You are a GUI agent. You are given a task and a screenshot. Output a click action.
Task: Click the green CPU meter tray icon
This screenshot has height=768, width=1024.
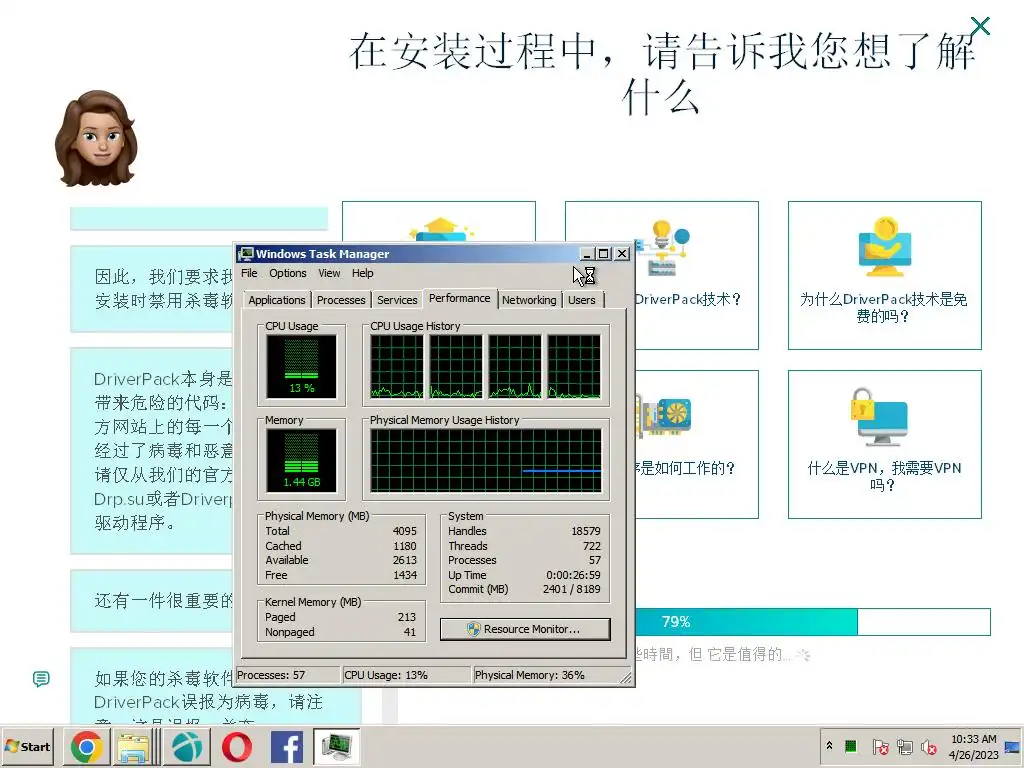click(x=851, y=746)
